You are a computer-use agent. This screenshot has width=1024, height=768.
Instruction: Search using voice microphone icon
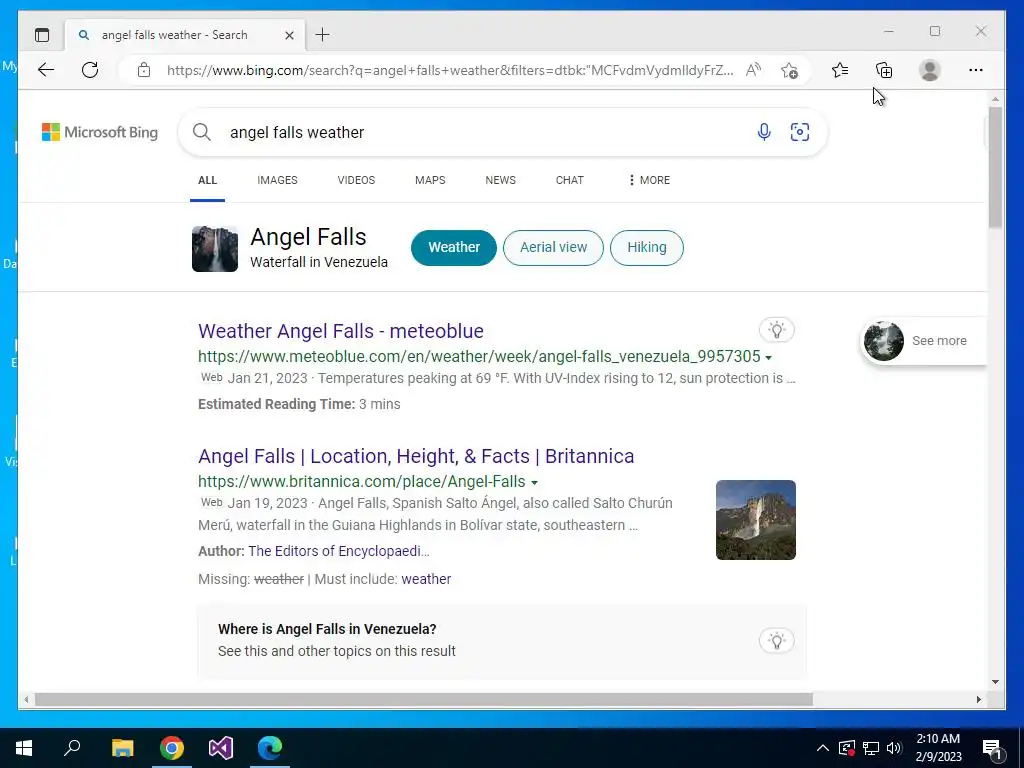pyautogui.click(x=763, y=133)
